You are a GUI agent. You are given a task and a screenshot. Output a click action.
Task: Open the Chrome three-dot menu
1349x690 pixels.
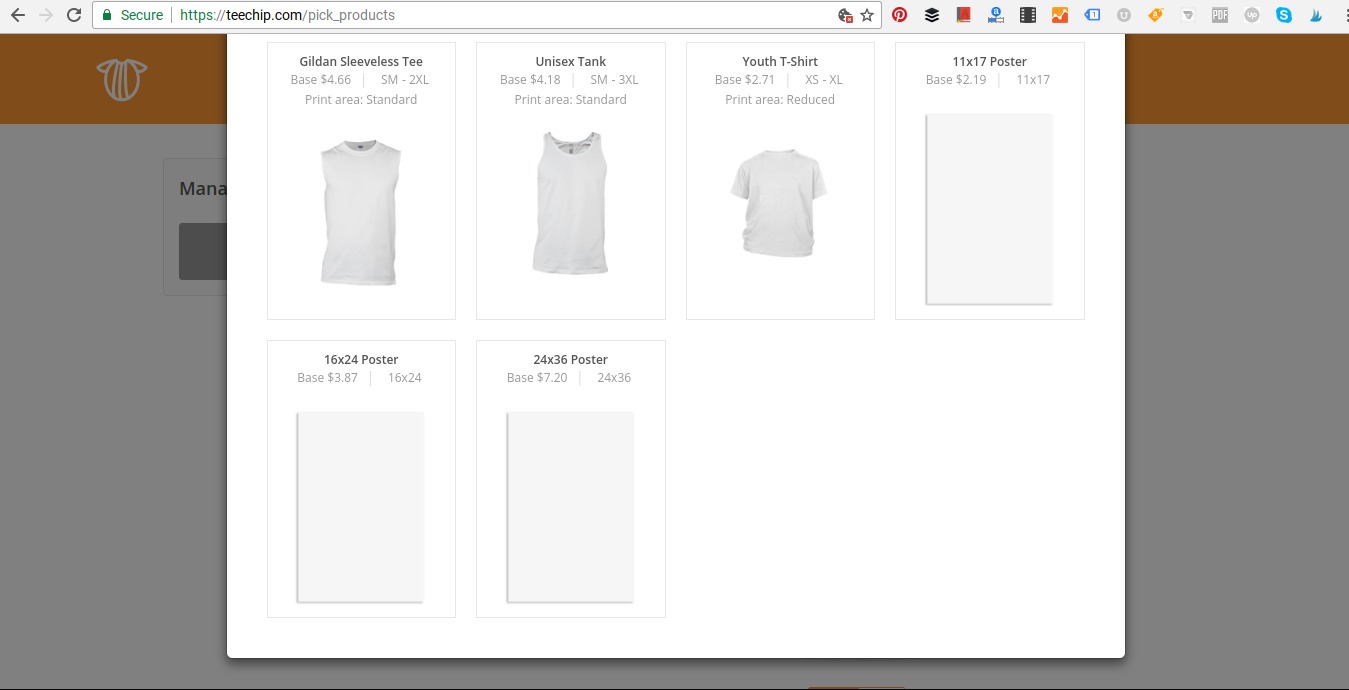1342,15
